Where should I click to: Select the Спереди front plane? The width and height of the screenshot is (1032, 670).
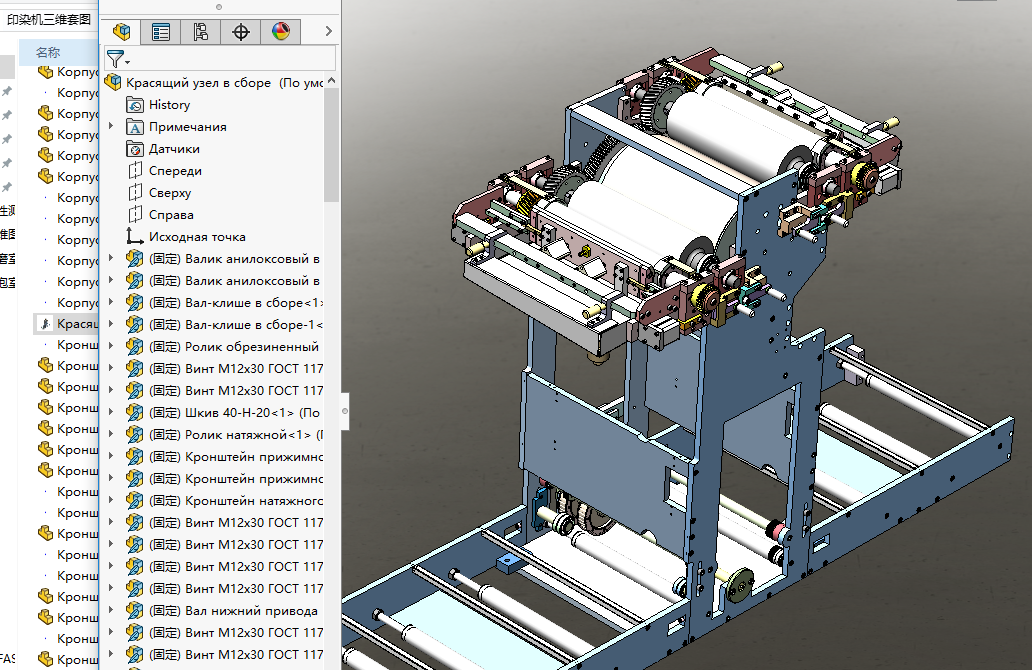[175, 171]
